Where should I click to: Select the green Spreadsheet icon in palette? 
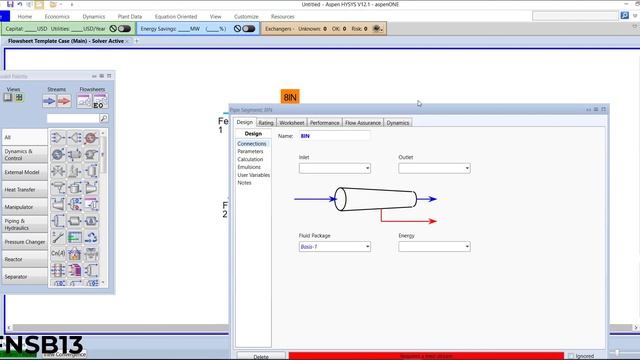click(75, 237)
